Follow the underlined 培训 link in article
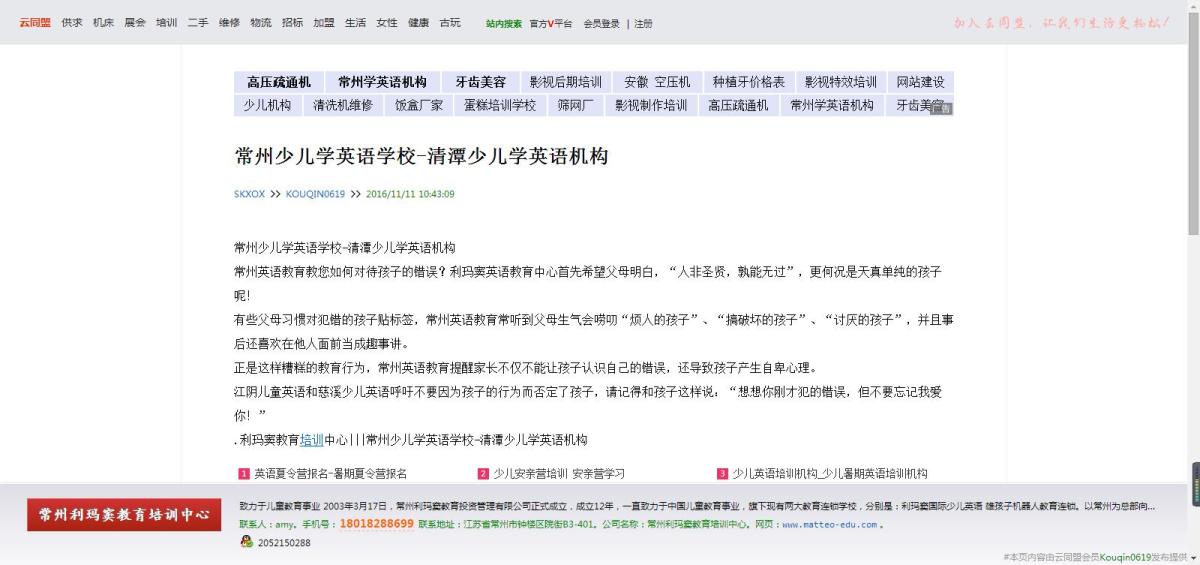This screenshot has height=565, width=1200. (x=312, y=439)
